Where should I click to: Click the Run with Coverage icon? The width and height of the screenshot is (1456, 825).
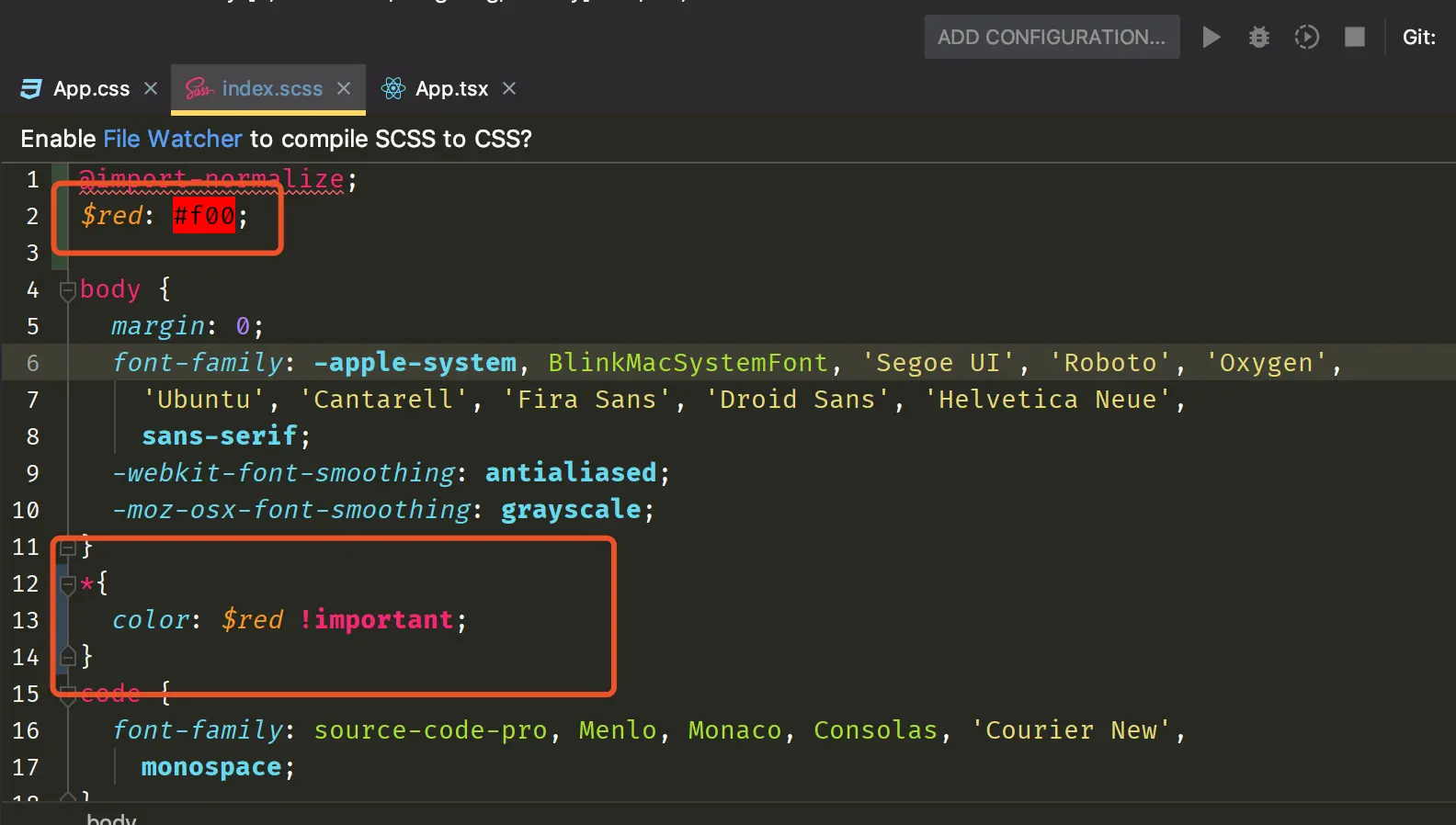pyautogui.click(x=1306, y=37)
